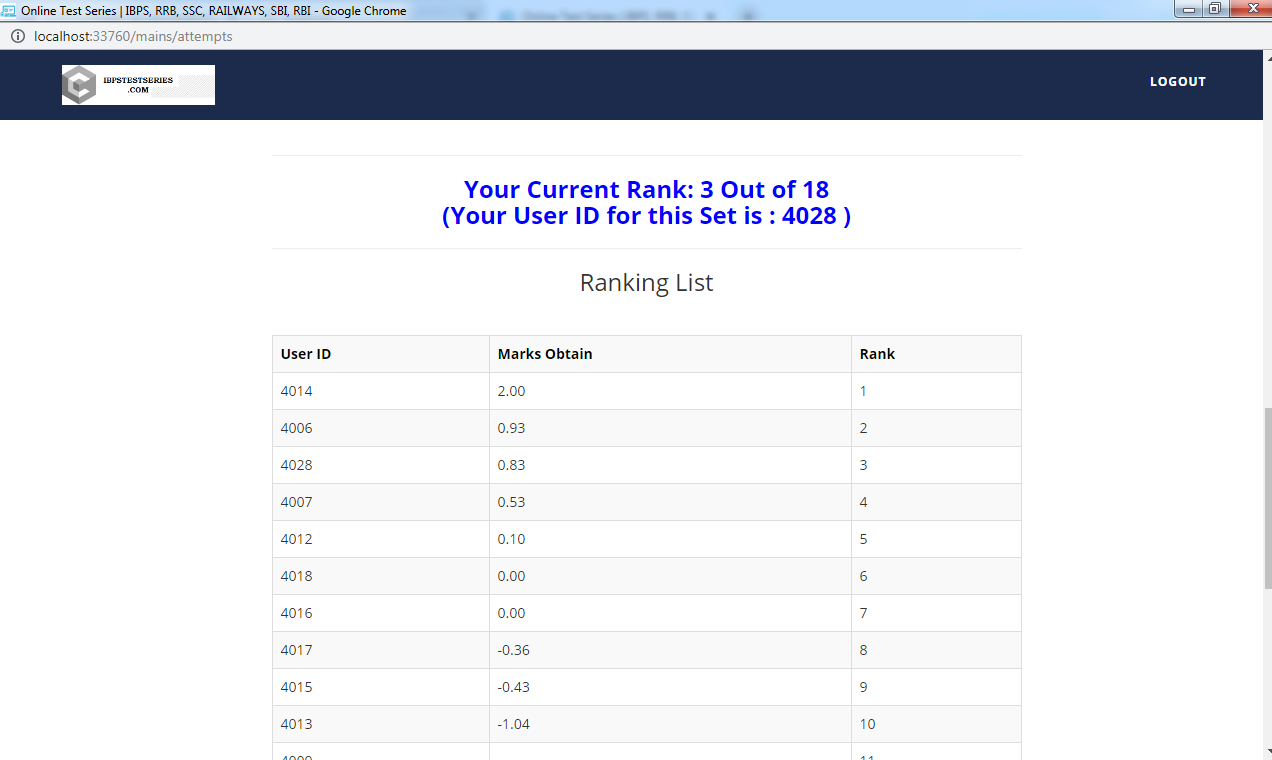Click the LOGOUT link
The height and width of the screenshot is (760, 1272).
[x=1177, y=82]
